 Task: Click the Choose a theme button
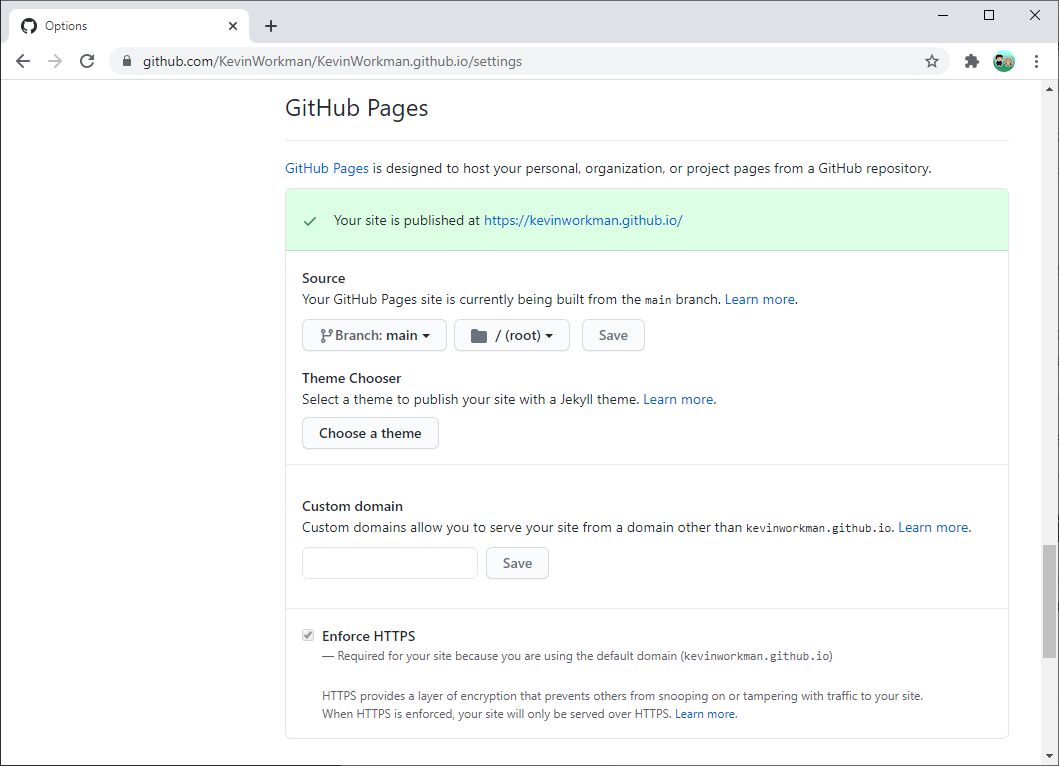[370, 433]
